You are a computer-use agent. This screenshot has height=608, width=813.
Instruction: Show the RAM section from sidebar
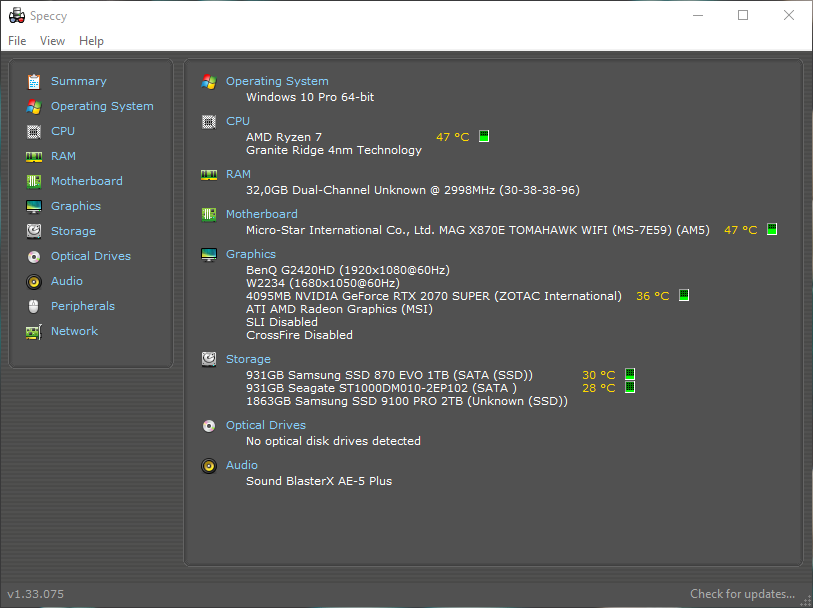63,156
